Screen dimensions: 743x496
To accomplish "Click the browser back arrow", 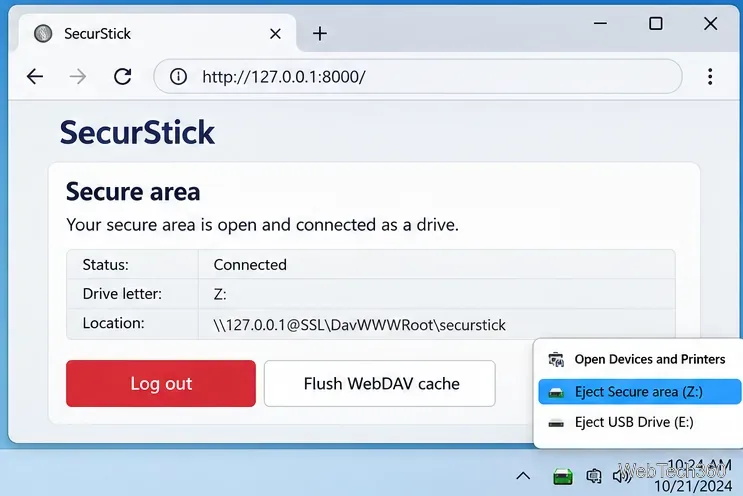I will coord(35,76).
